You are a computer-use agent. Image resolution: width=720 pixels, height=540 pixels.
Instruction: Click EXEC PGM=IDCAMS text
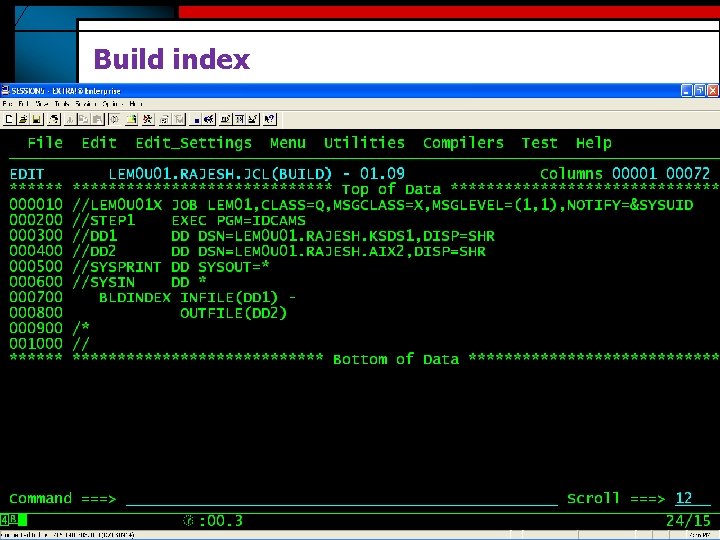[238, 220]
